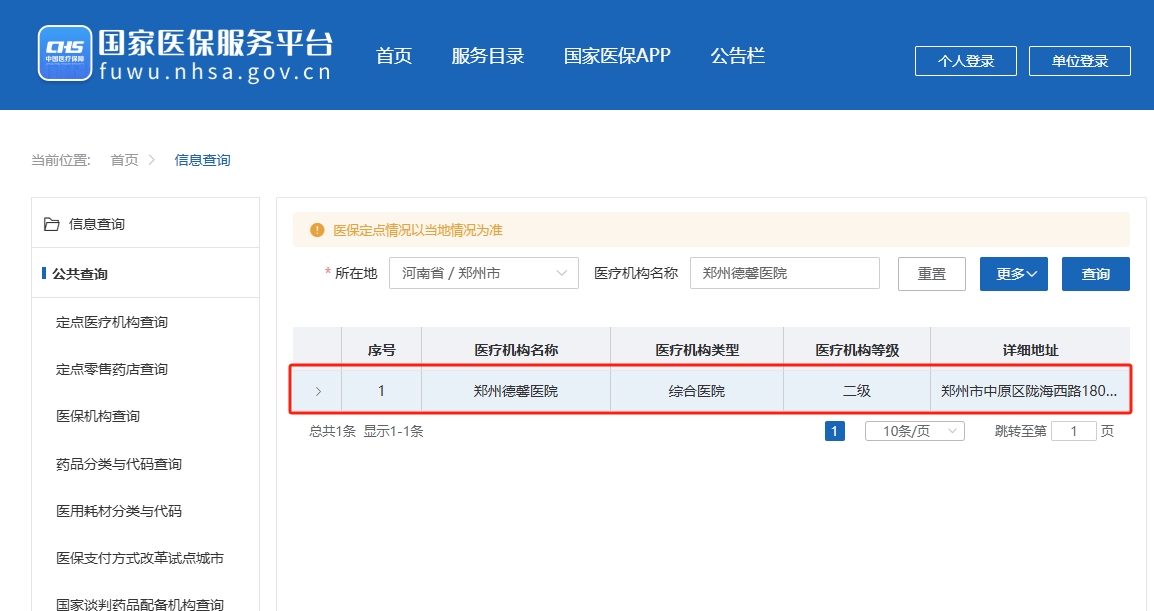Image resolution: width=1154 pixels, height=611 pixels.
Task: Expand the 郑州德馨医院 result row details
Action: [x=316, y=389]
